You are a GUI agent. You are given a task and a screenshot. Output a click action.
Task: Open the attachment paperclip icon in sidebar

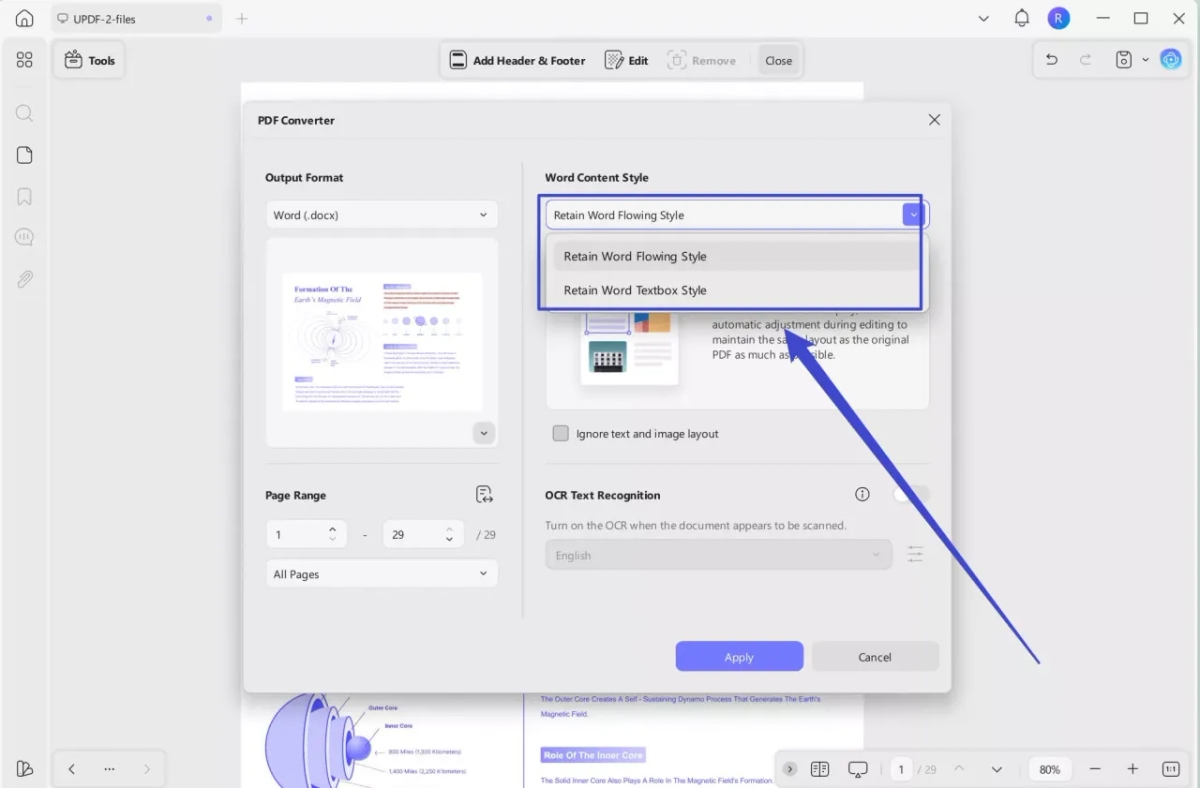coord(25,279)
